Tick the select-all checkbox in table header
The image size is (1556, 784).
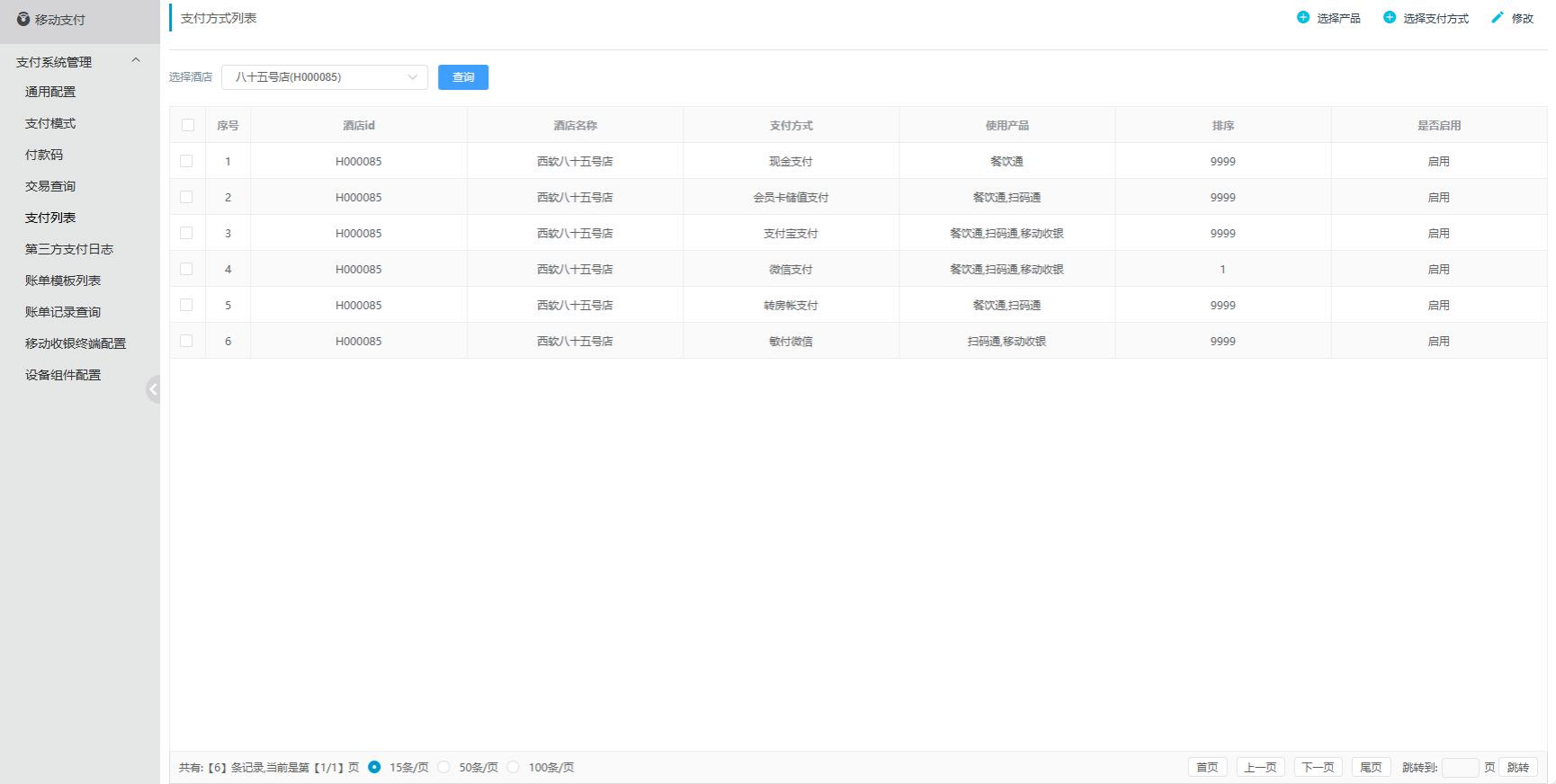click(x=187, y=125)
